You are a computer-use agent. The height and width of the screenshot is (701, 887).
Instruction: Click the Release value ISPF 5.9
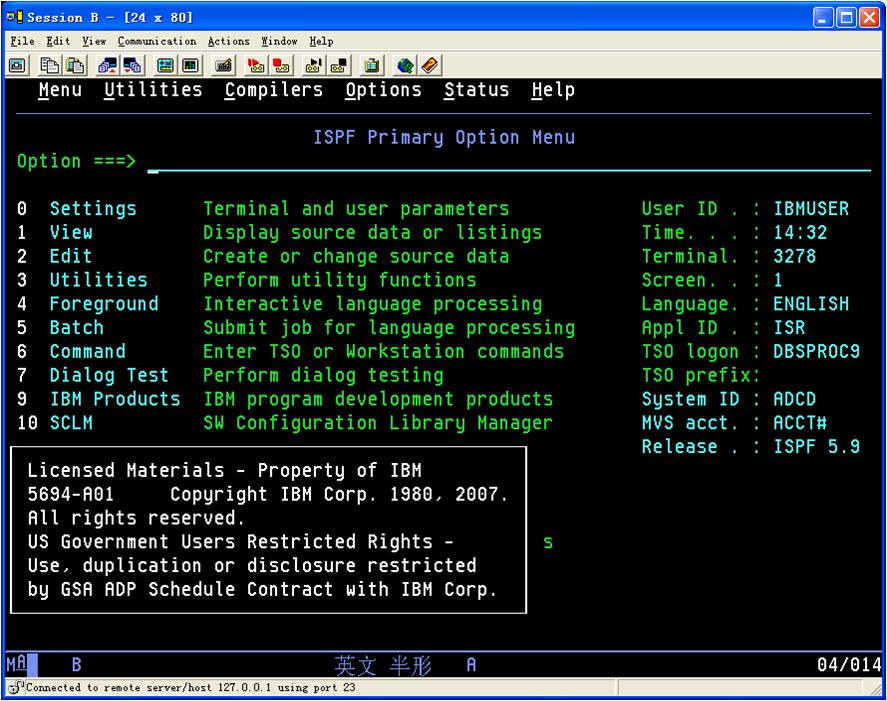pos(816,446)
